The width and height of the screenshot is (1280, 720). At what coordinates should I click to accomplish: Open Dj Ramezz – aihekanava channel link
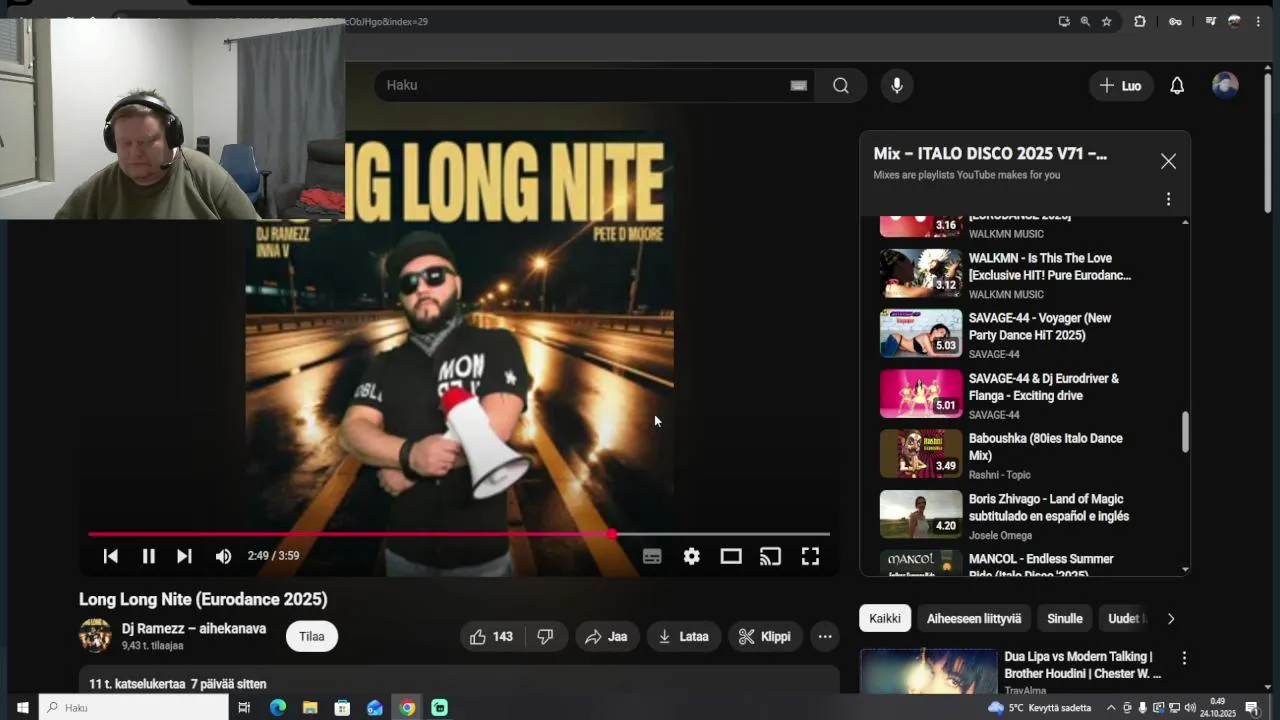click(x=194, y=629)
